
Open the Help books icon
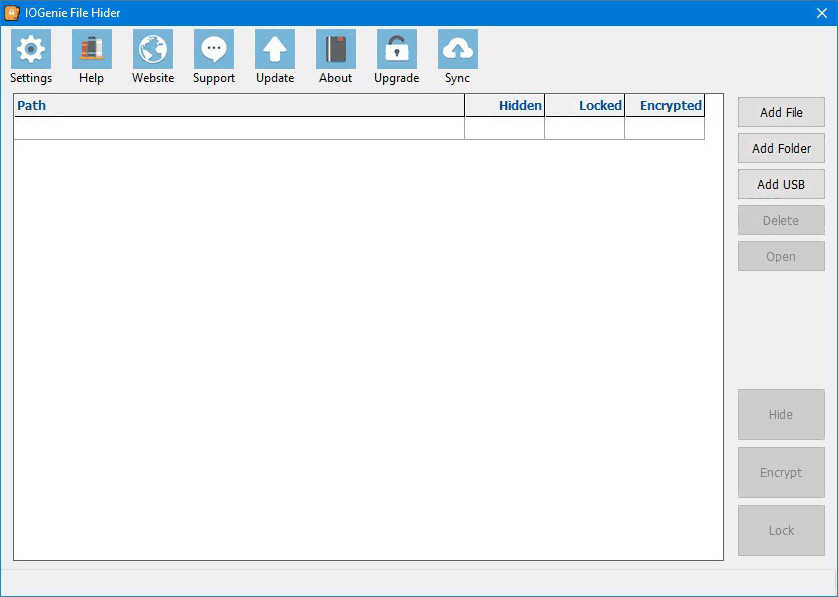[x=92, y=49]
